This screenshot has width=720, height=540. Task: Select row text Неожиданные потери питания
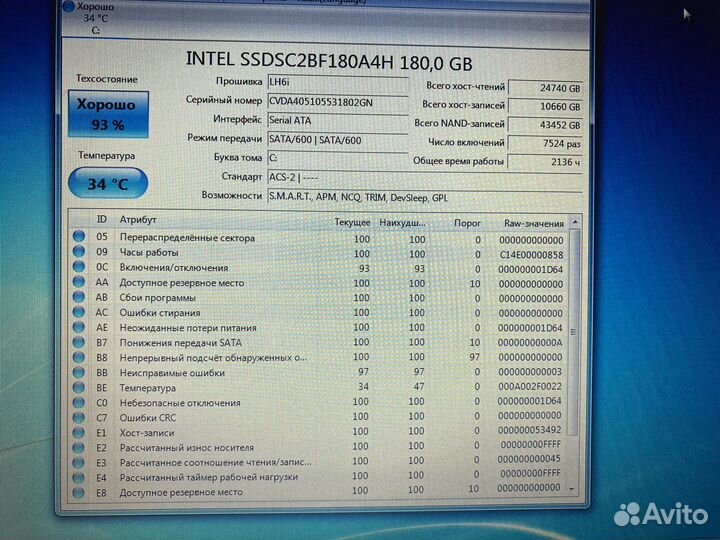pyautogui.click(x=188, y=328)
